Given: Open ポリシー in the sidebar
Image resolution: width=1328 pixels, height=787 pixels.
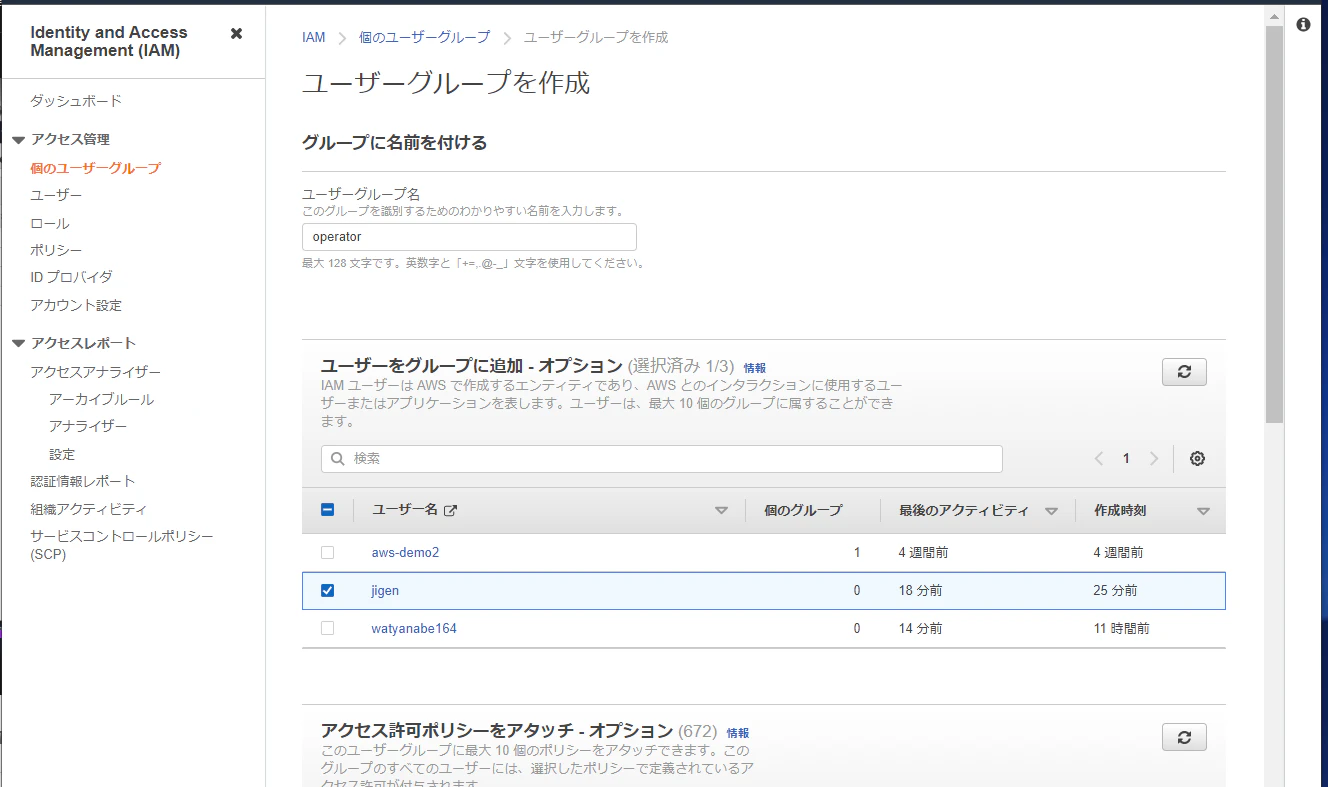Looking at the screenshot, I should (x=56, y=250).
